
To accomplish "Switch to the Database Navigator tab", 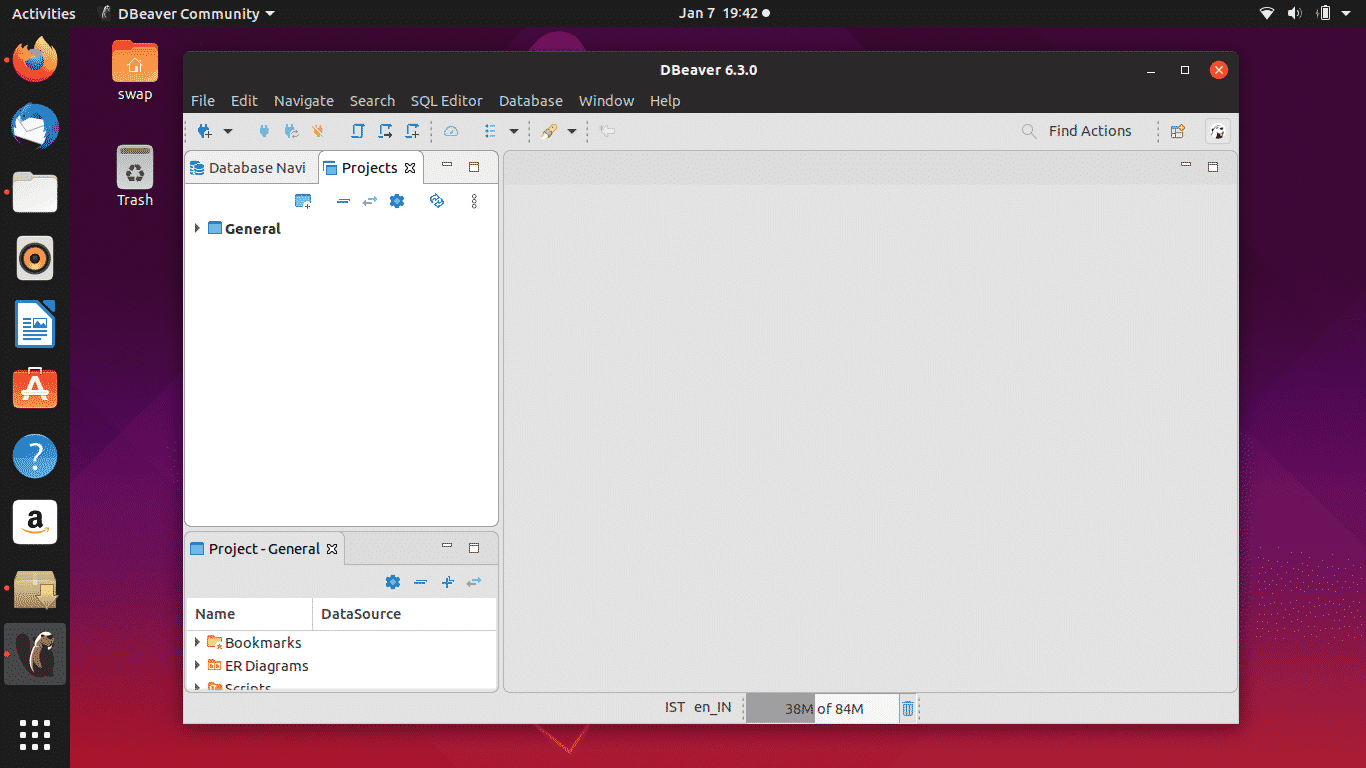I will tap(250, 168).
